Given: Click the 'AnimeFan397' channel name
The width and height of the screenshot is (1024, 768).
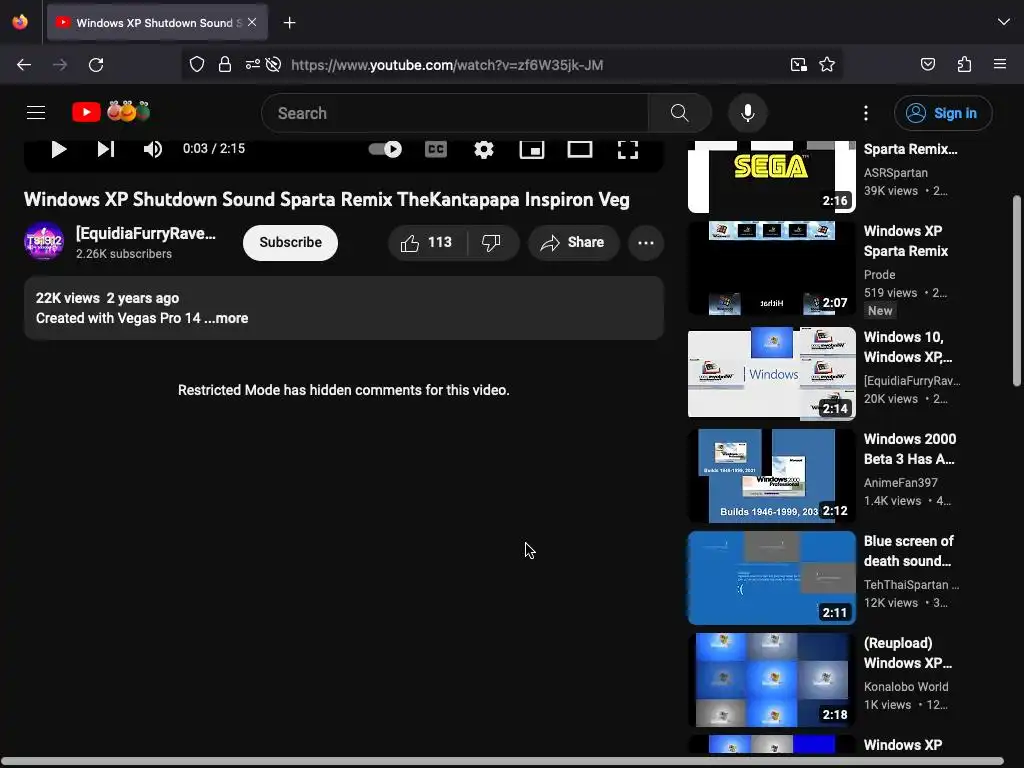Looking at the screenshot, I should (901, 483).
